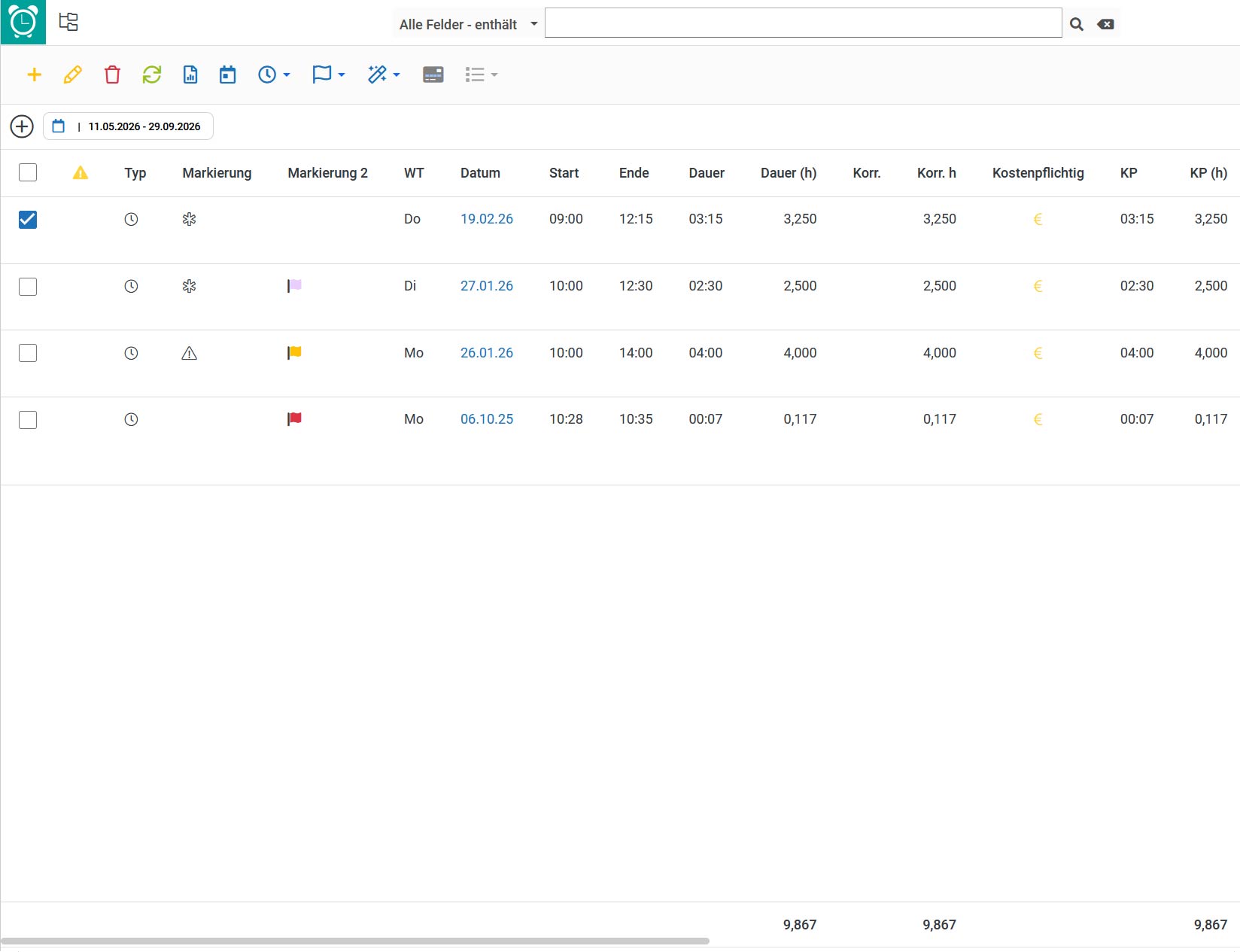Open date link 27.01.26
The width and height of the screenshot is (1240, 952).
pos(487,286)
